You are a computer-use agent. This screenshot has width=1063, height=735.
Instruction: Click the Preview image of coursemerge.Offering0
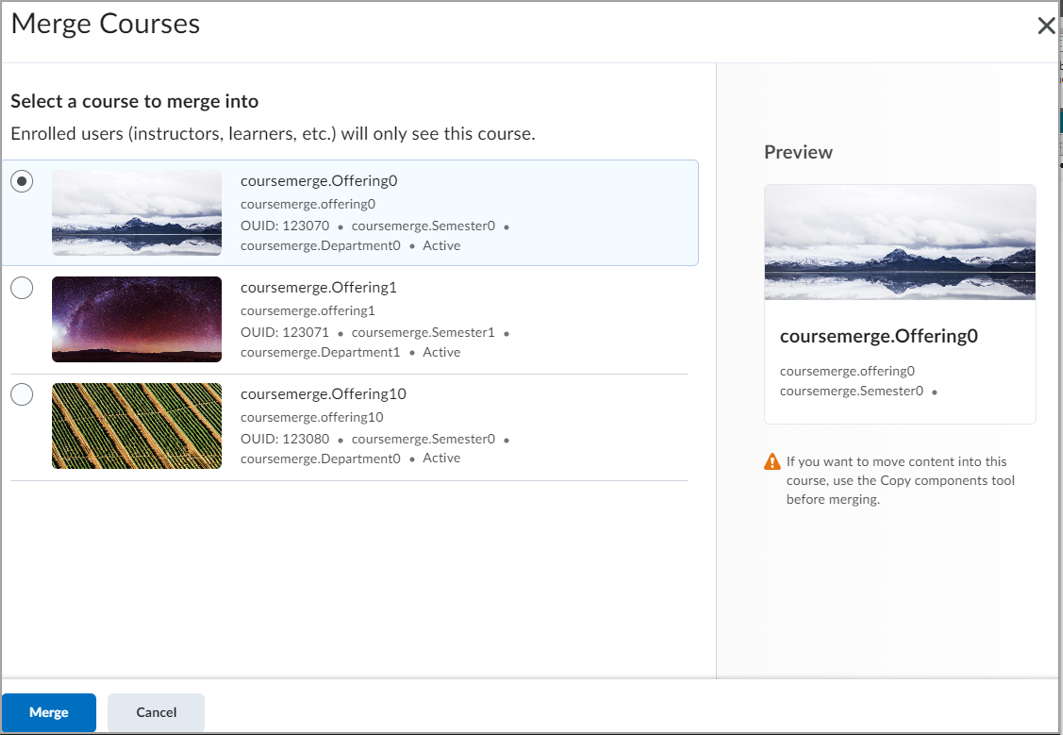tap(899, 242)
